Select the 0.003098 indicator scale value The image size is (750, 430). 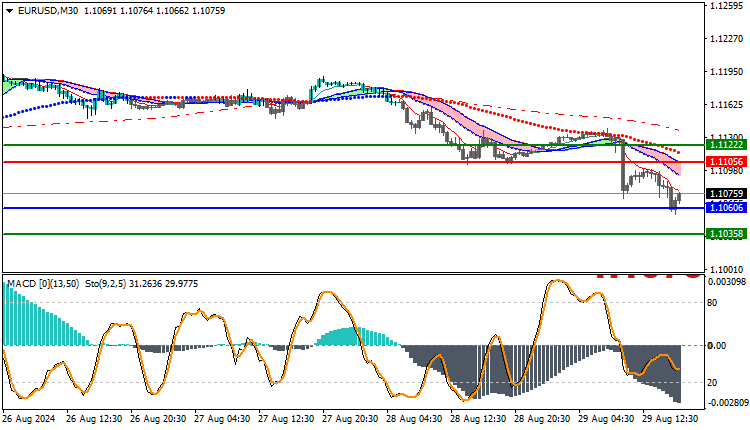(x=727, y=282)
